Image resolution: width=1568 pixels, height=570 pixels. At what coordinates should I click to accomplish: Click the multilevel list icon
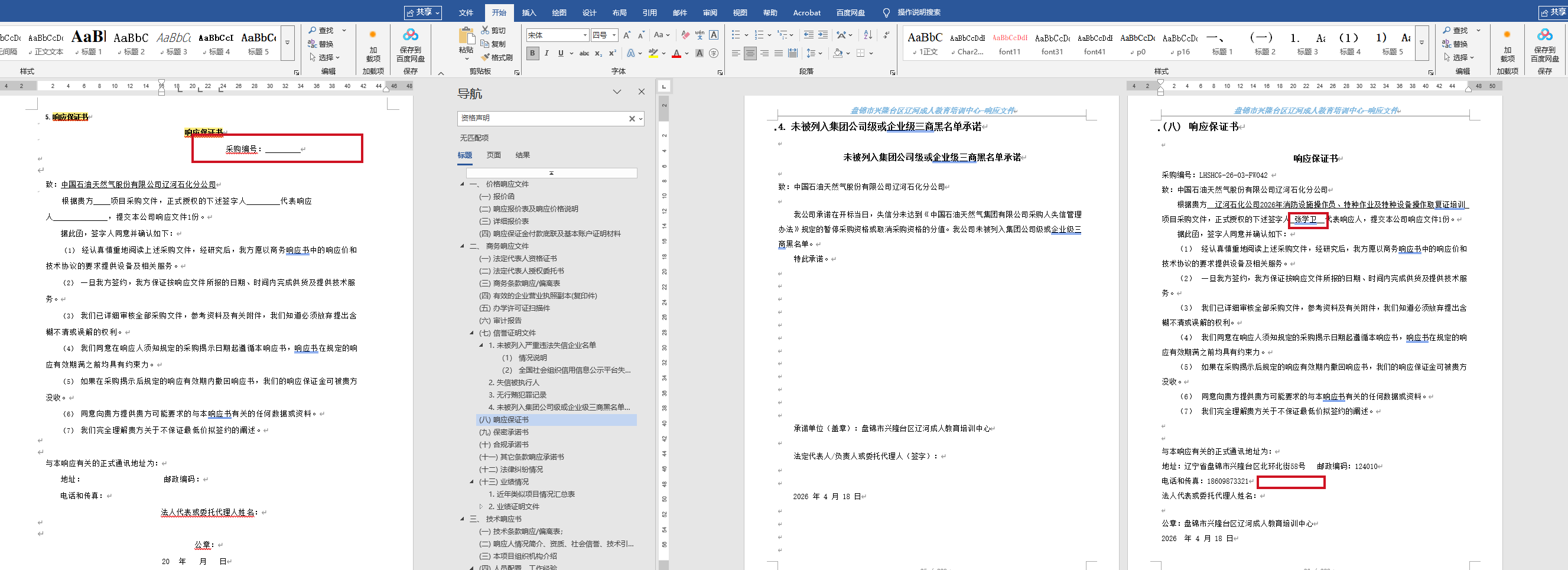pos(783,35)
